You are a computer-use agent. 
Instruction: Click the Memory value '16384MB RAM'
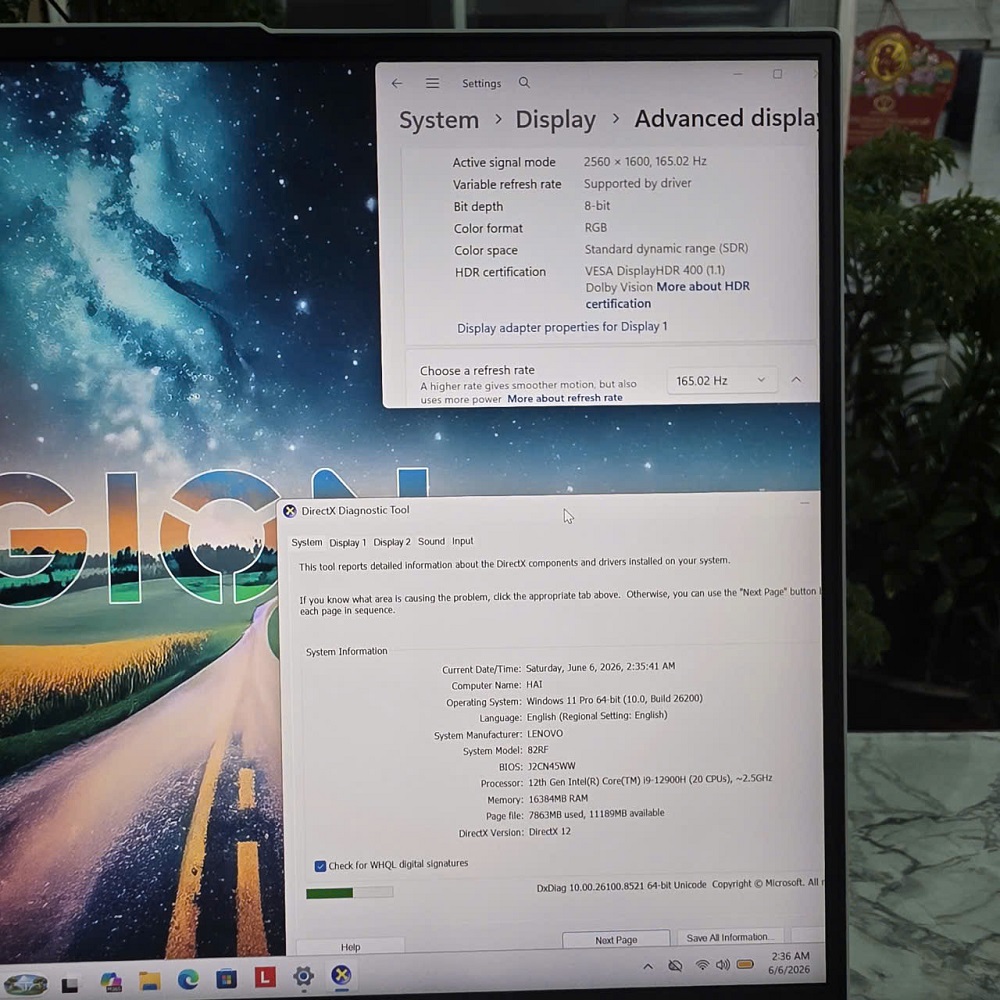[x=558, y=799]
